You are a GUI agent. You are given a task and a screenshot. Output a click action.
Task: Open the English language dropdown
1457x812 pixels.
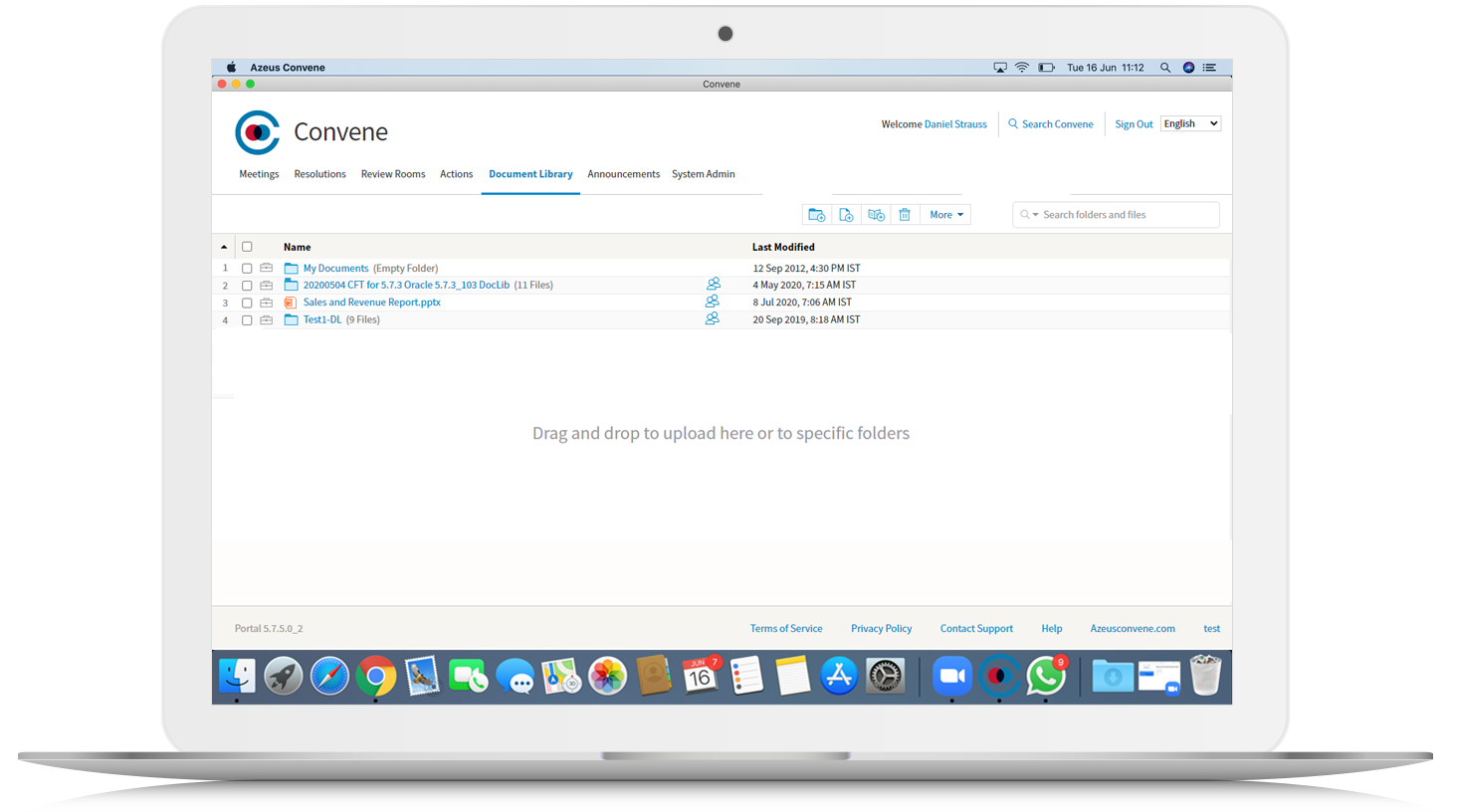pyautogui.click(x=1190, y=123)
